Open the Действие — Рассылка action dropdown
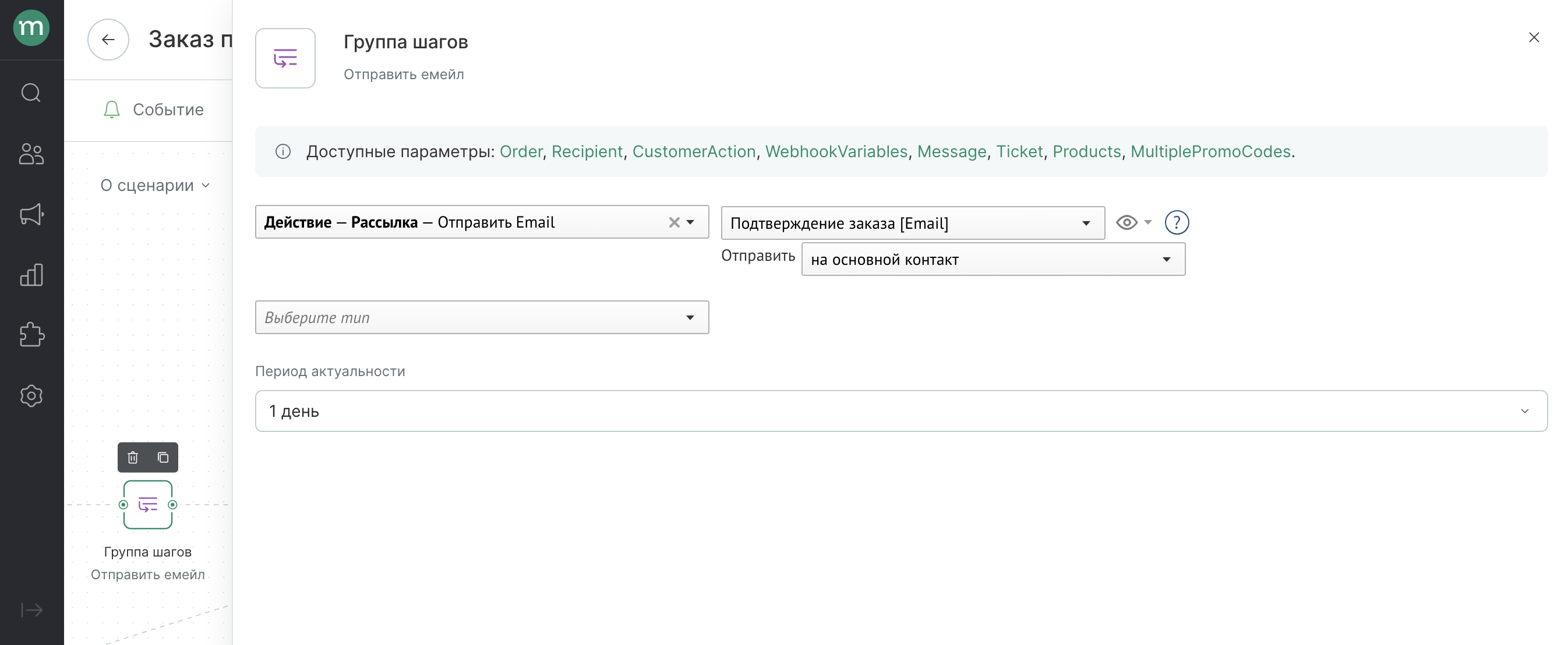Viewport: 1568px width, 645px height. 482,222
